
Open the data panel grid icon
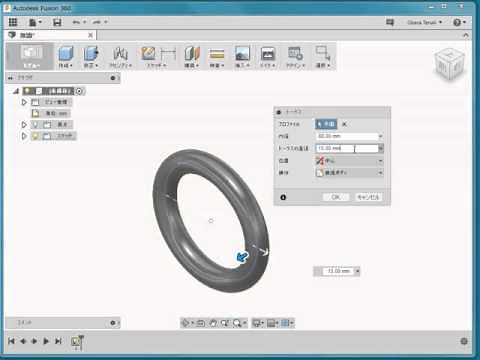(x=13, y=22)
